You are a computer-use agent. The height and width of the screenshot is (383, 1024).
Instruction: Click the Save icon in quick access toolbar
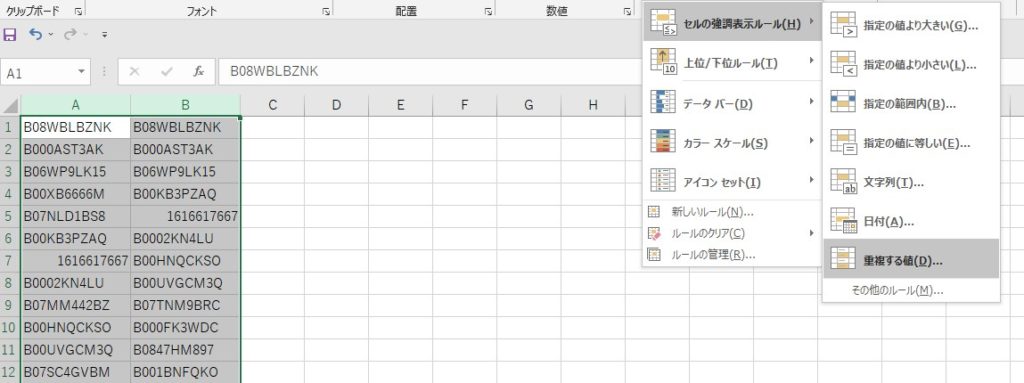(x=10, y=35)
